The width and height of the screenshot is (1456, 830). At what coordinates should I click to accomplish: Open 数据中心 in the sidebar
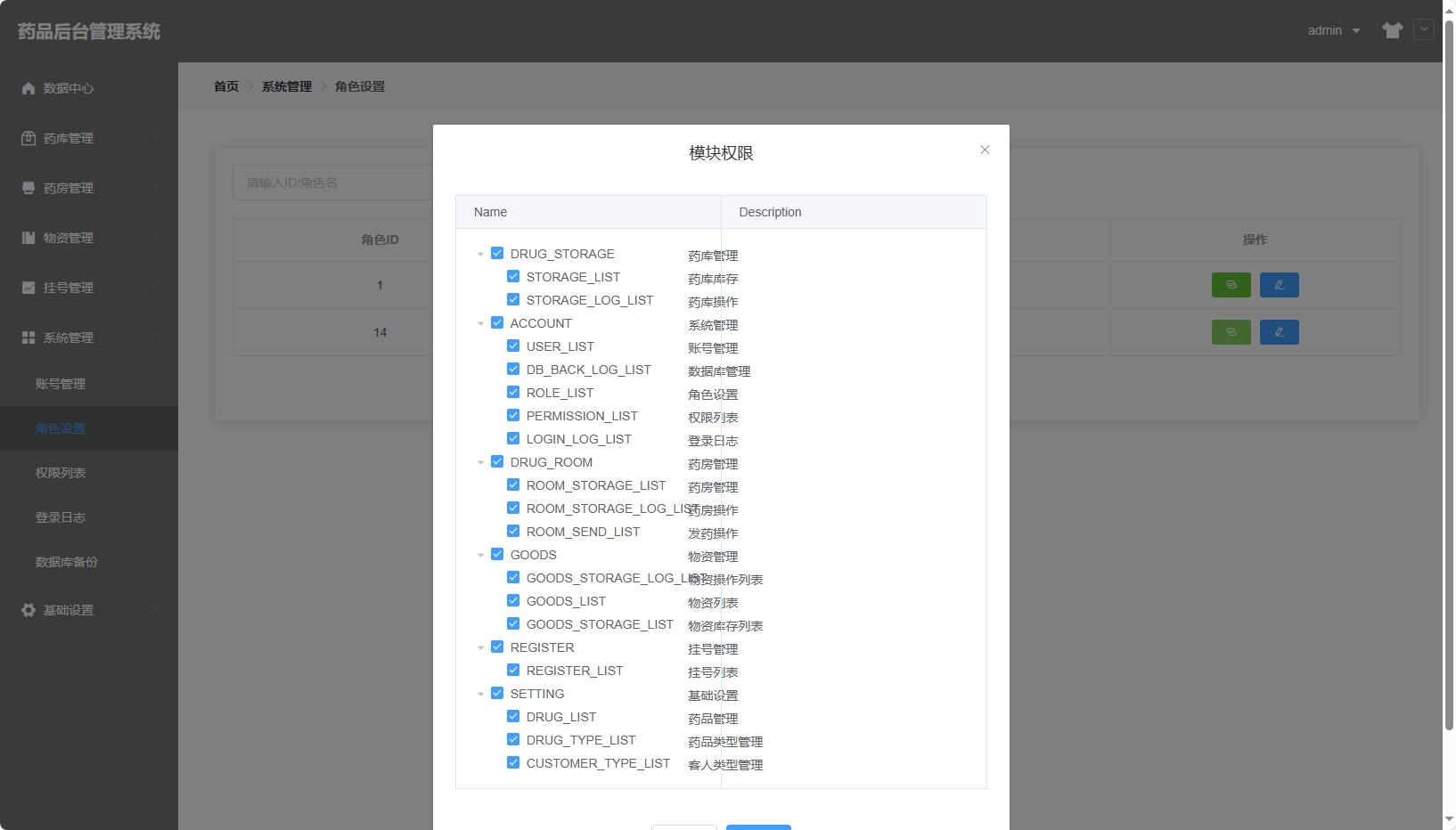click(89, 88)
